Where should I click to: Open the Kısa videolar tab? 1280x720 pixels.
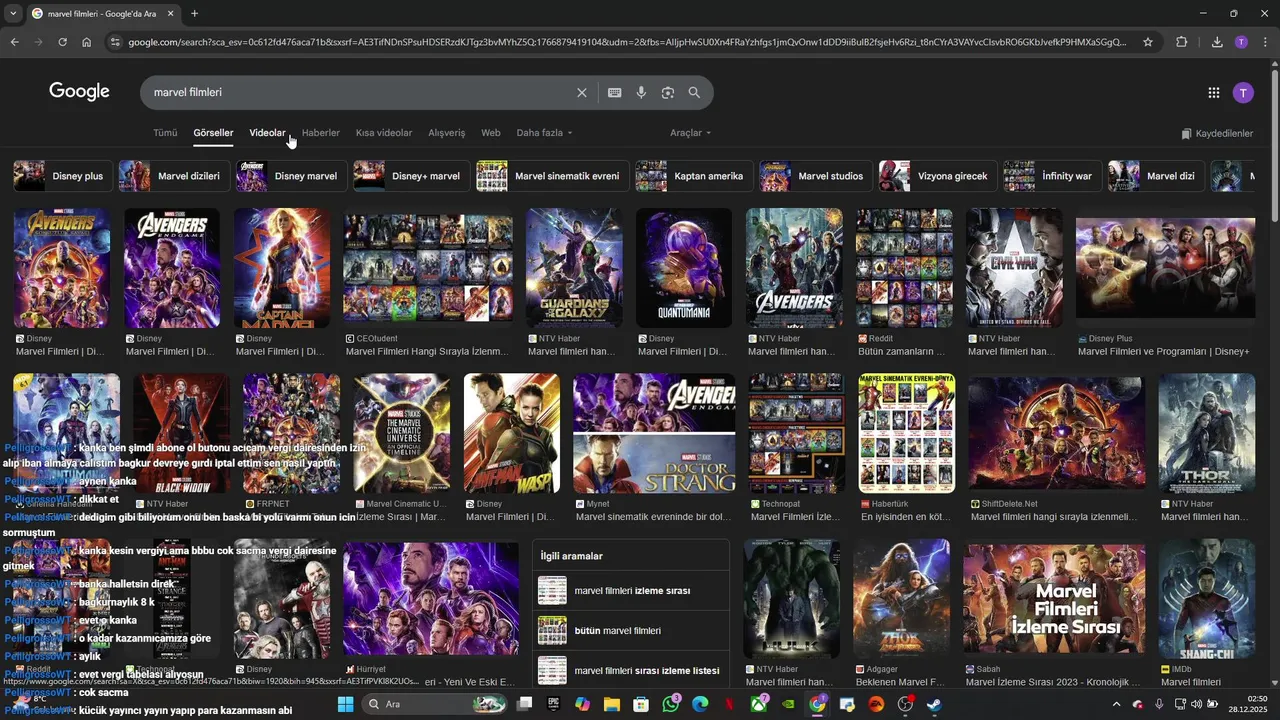[384, 133]
